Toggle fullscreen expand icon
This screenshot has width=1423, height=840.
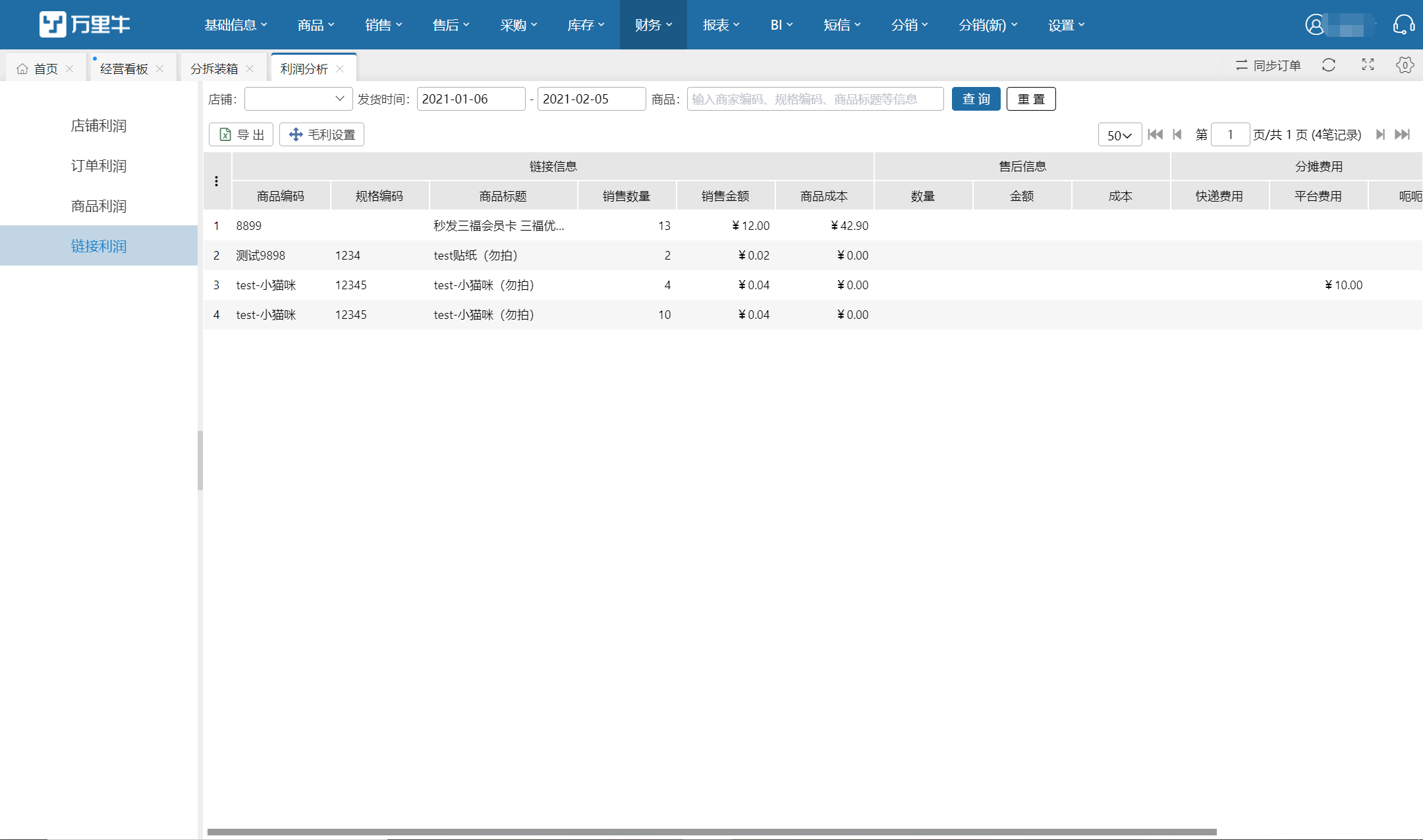[1368, 65]
